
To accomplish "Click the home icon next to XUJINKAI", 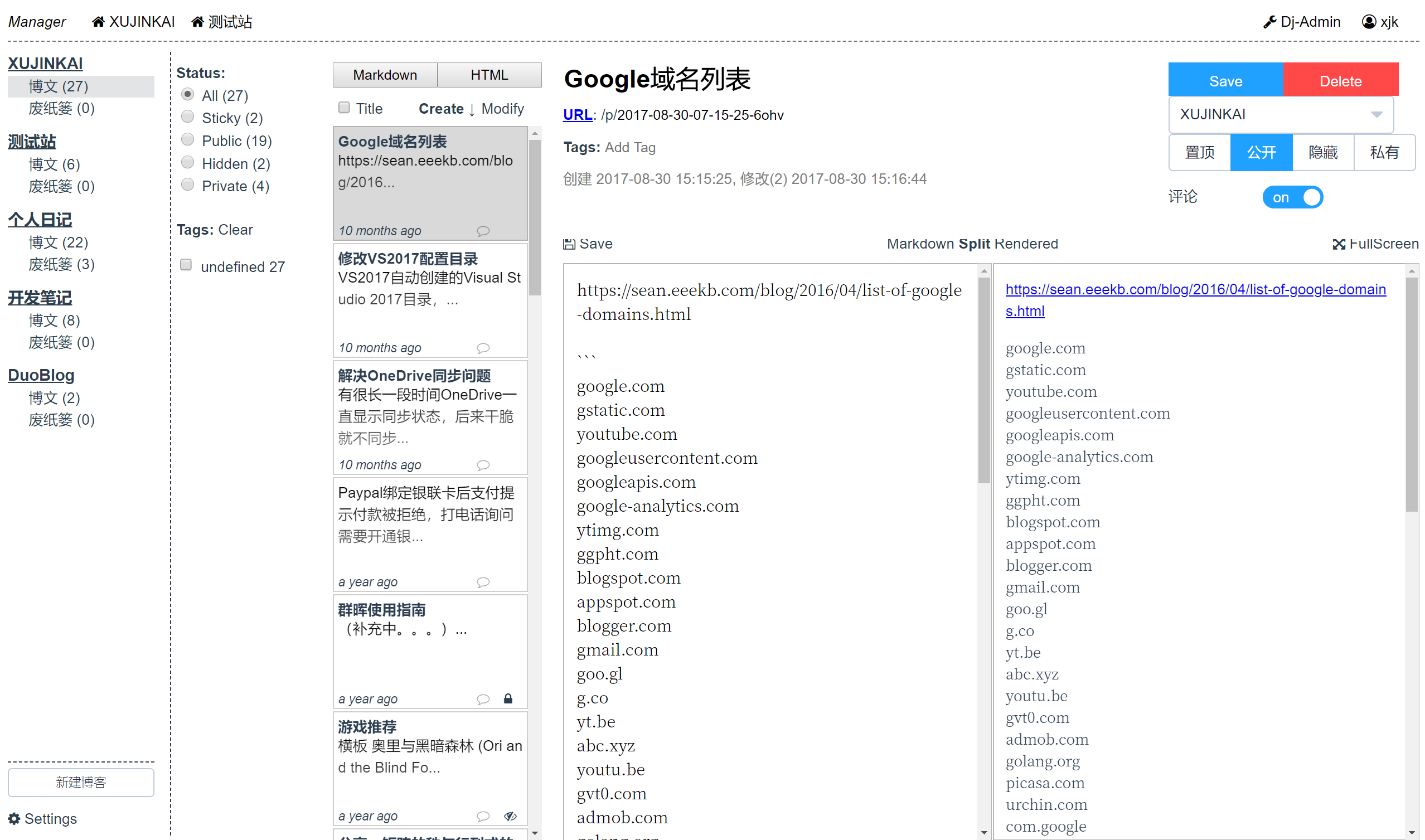I will (98, 22).
